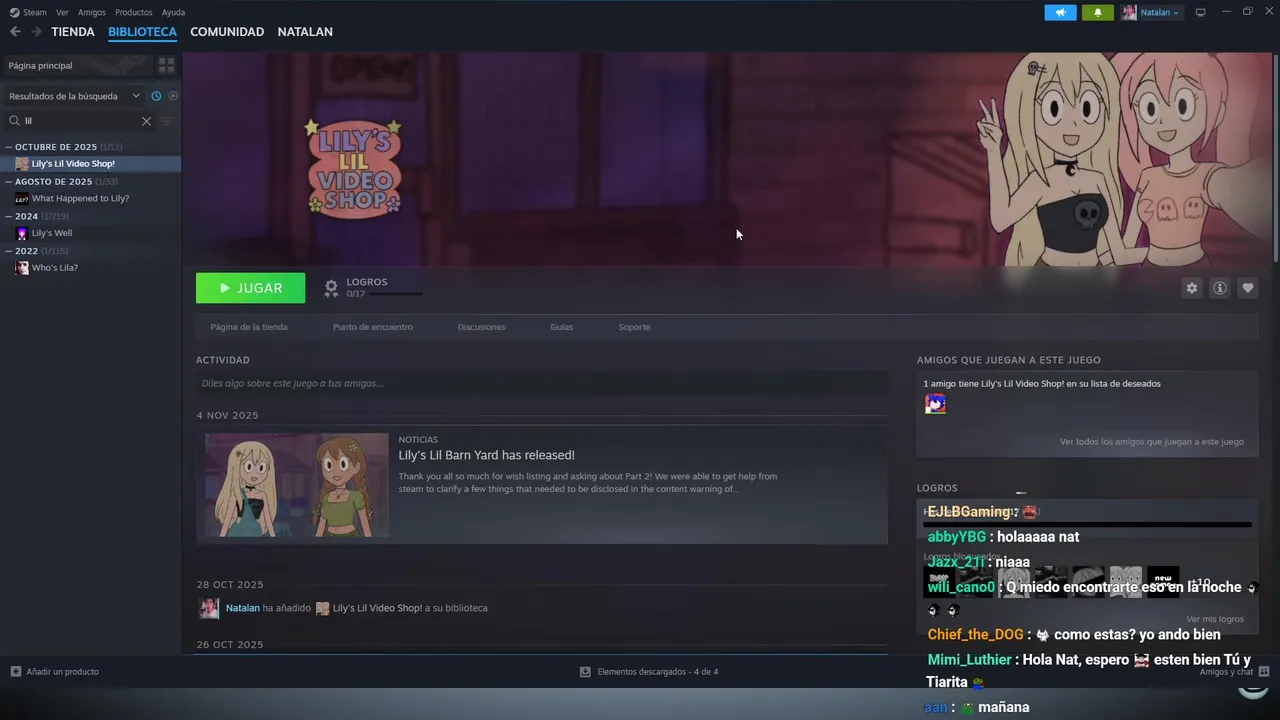Viewport: 1280px width, 720px height.
Task: Open Punto de encuentro link
Action: [x=373, y=327]
